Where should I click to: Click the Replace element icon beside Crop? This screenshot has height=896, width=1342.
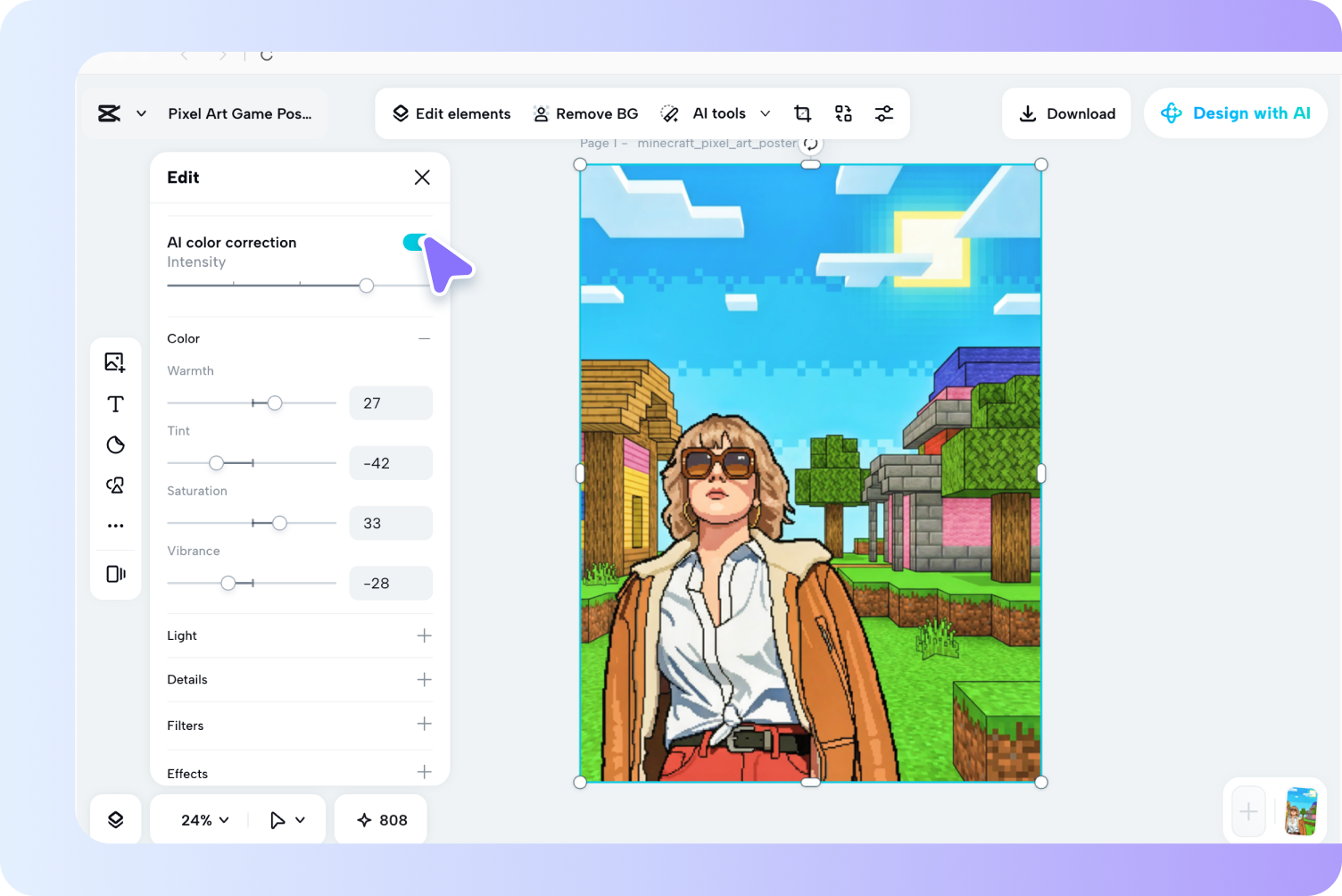(x=842, y=113)
